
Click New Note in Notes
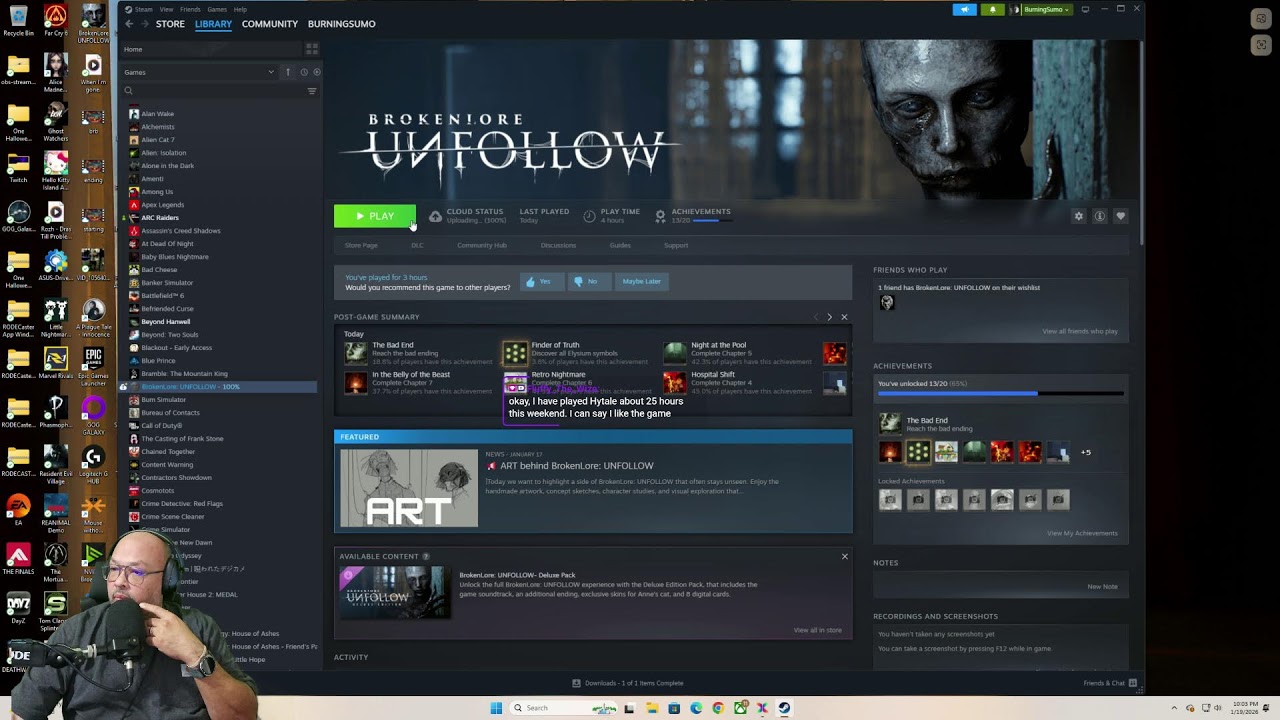(1102, 586)
